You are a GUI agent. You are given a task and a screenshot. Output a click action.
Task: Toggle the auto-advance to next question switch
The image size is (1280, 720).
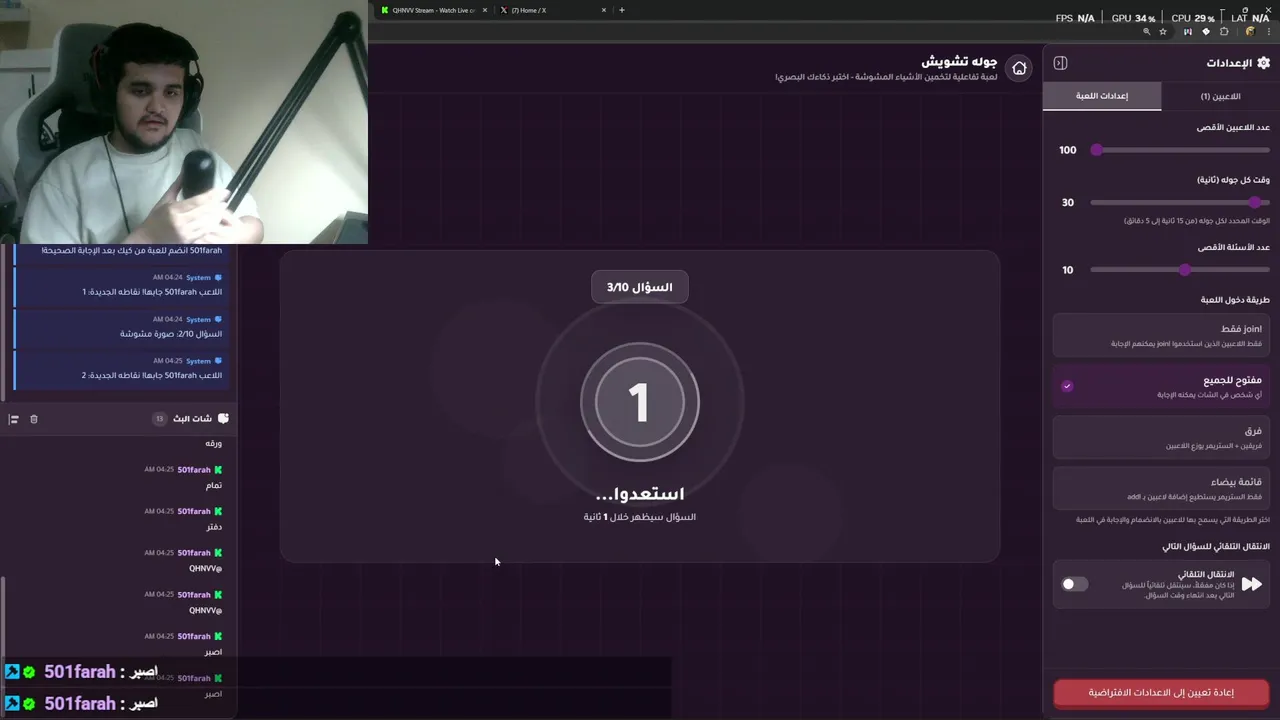[1074, 584]
